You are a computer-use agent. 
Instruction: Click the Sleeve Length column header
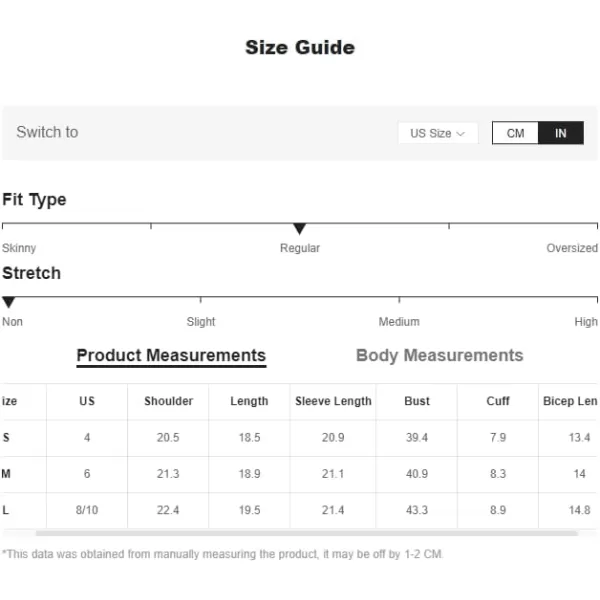[x=333, y=401]
